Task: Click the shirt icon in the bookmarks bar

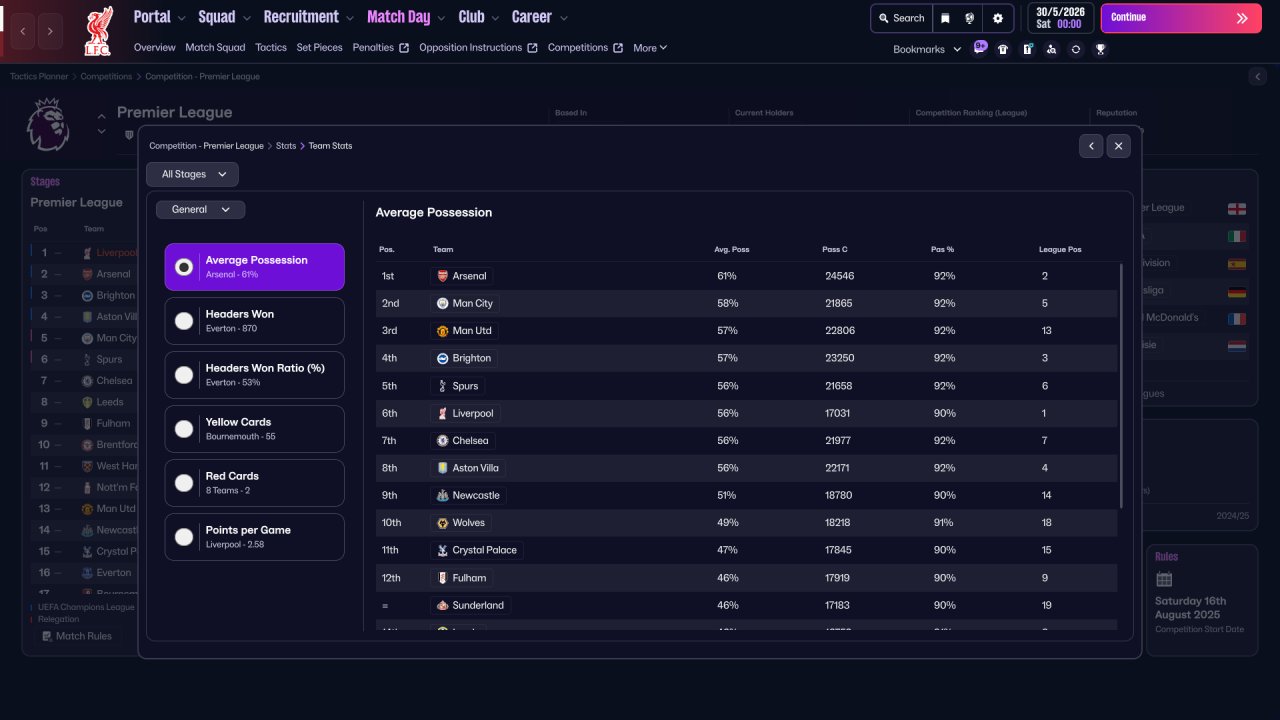Action: point(1003,49)
